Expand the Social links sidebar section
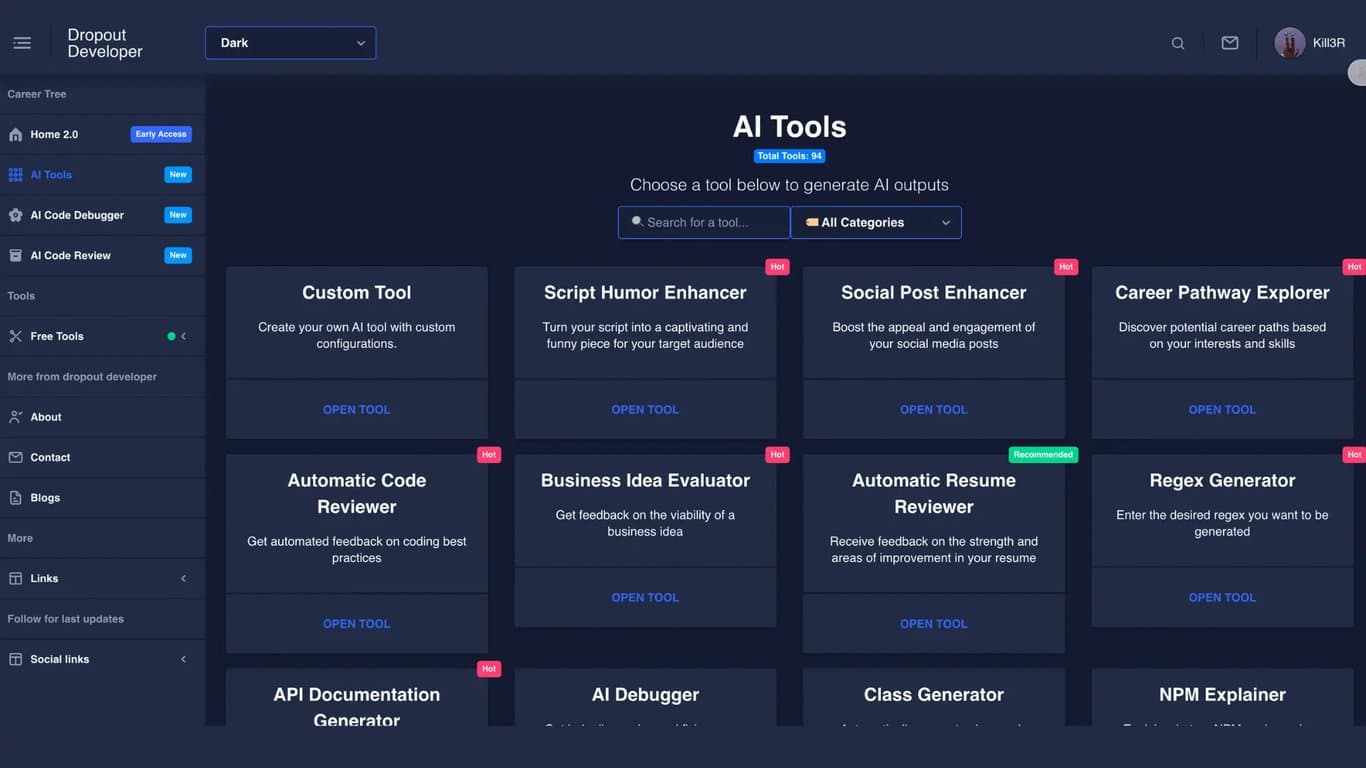This screenshot has height=768, width=1366. coord(183,659)
